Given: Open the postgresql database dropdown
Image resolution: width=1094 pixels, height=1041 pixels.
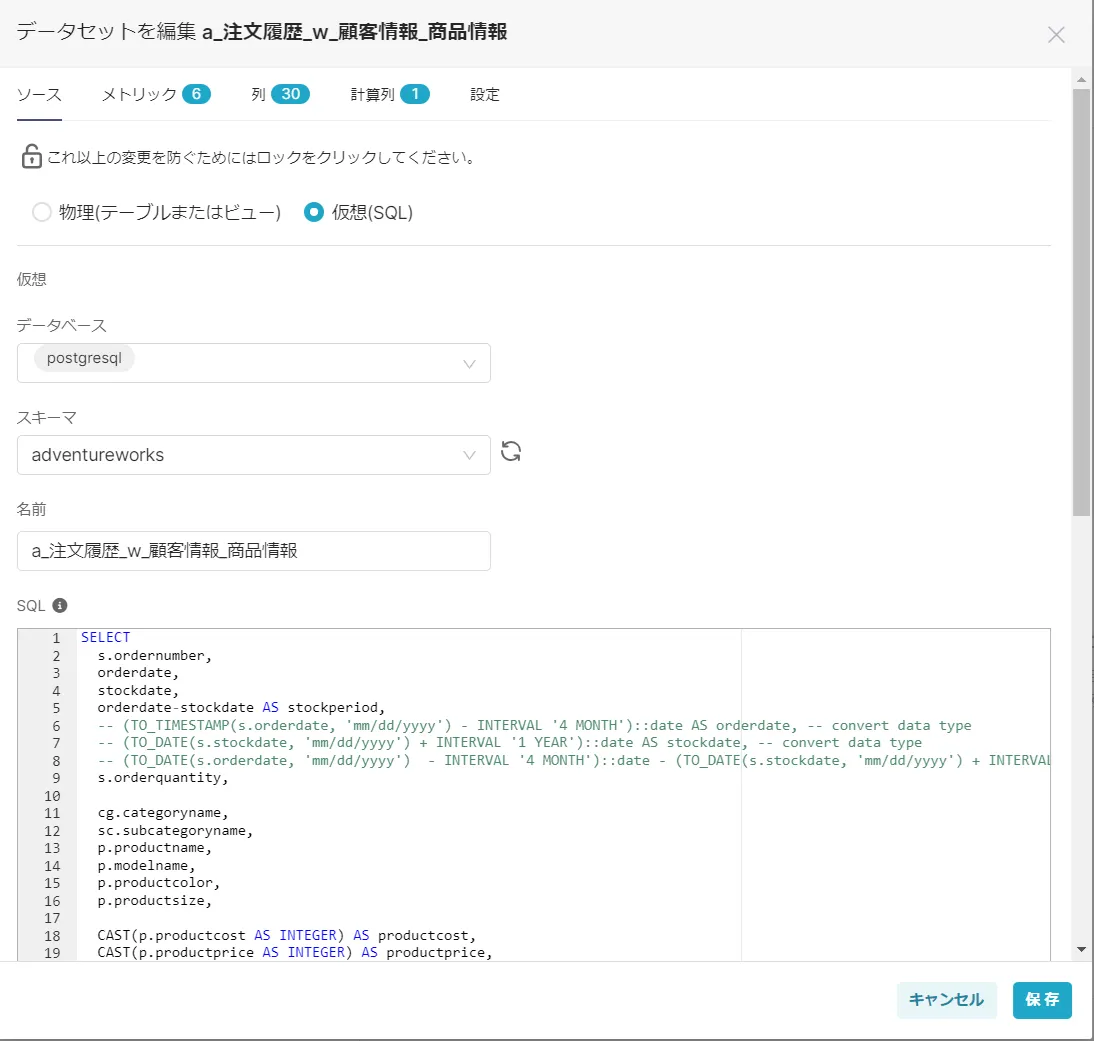Looking at the screenshot, I should coord(254,363).
